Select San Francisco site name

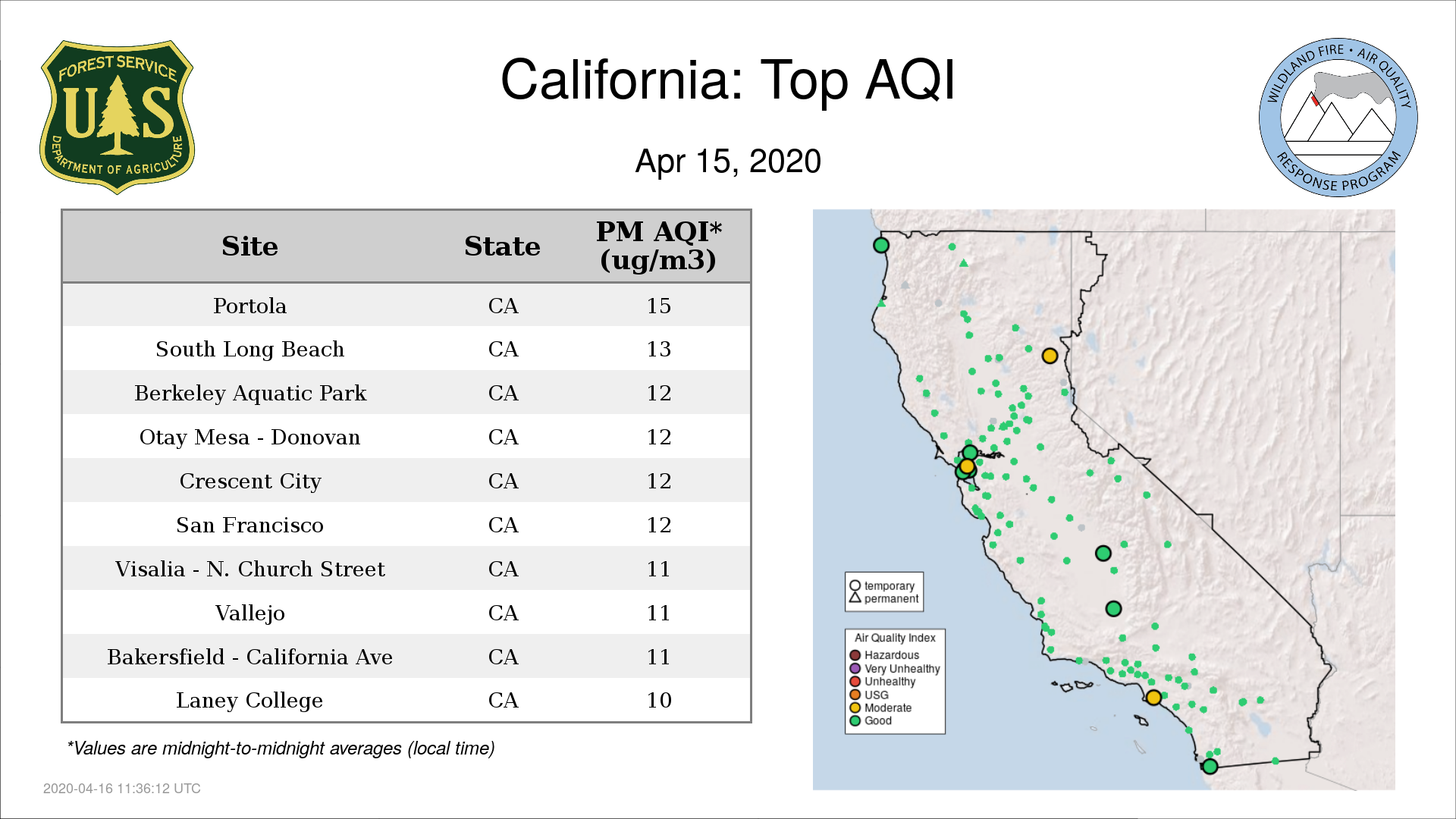pos(249,525)
